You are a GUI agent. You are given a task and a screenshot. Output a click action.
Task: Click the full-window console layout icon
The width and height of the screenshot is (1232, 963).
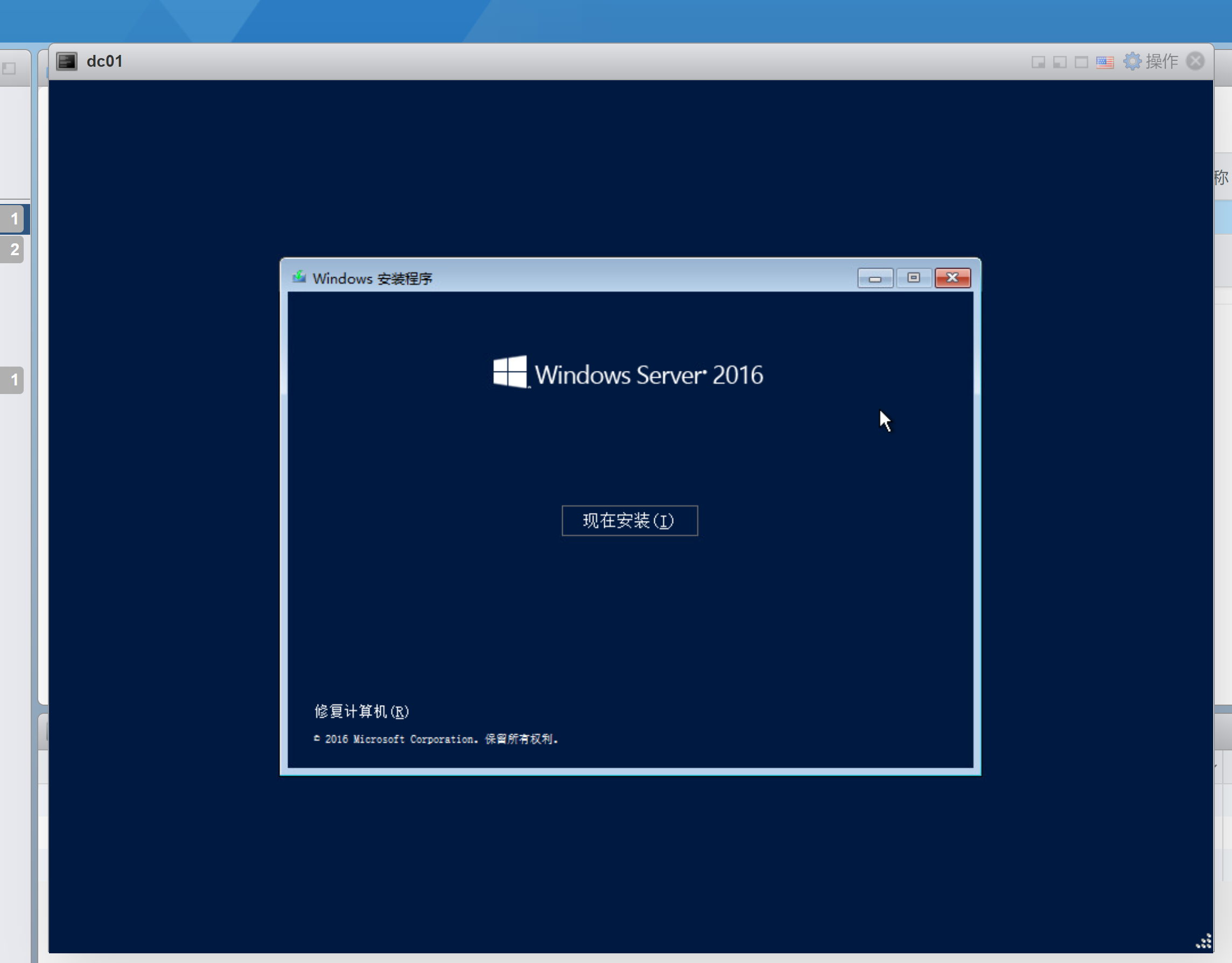coord(1081,61)
